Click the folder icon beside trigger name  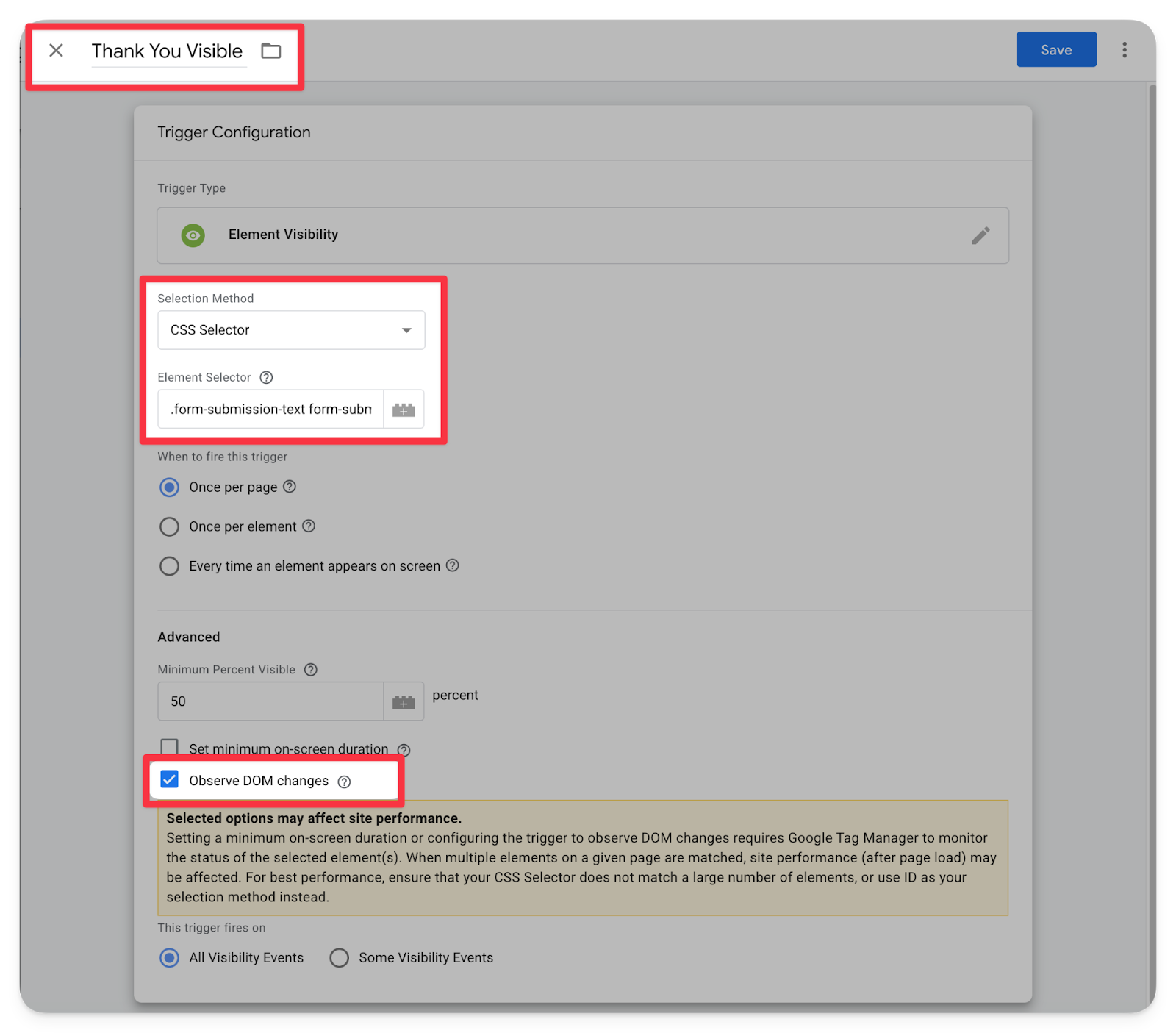(x=271, y=51)
